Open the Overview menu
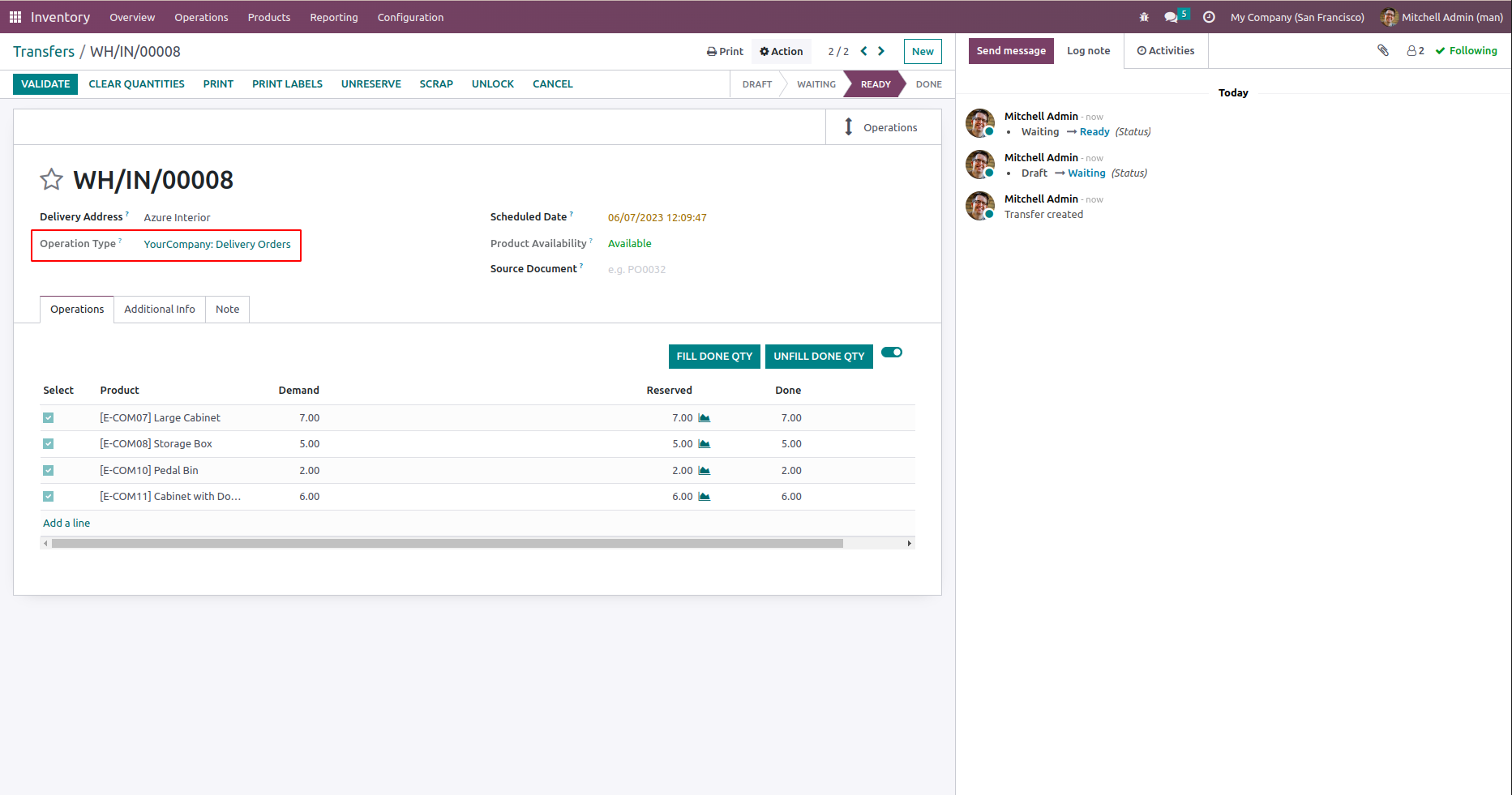Viewport: 1512px width, 795px height. click(x=132, y=17)
